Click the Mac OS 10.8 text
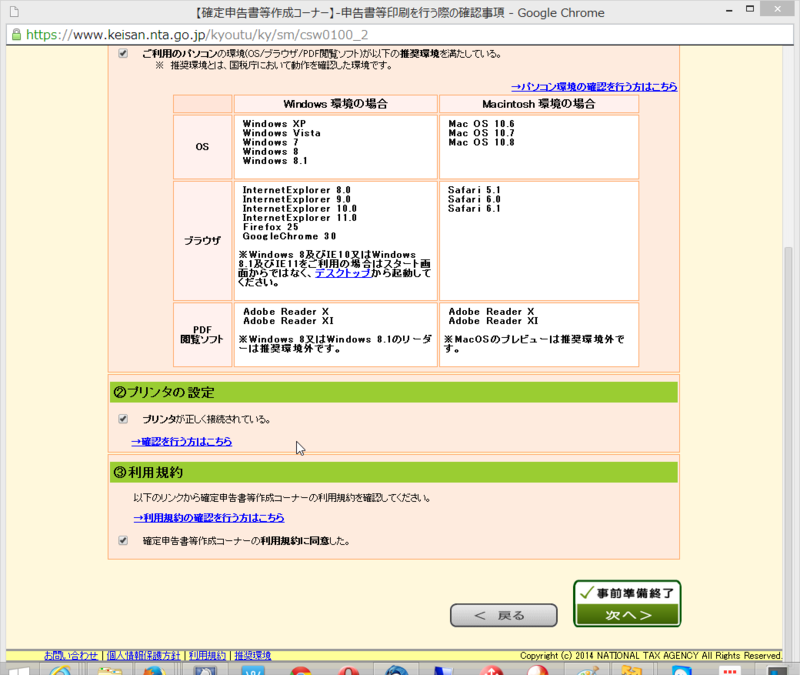This screenshot has height=675, width=800. click(481, 142)
